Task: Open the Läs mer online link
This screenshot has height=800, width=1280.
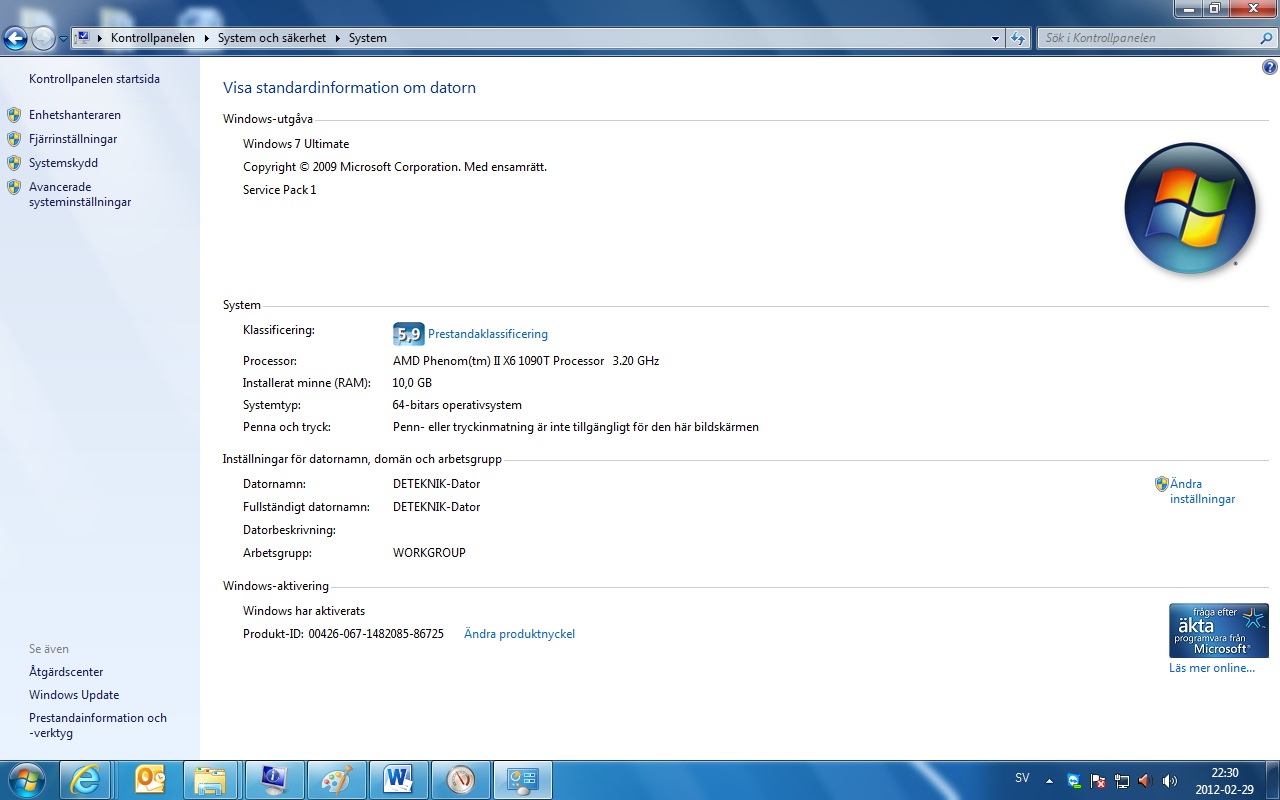Action: point(1211,668)
